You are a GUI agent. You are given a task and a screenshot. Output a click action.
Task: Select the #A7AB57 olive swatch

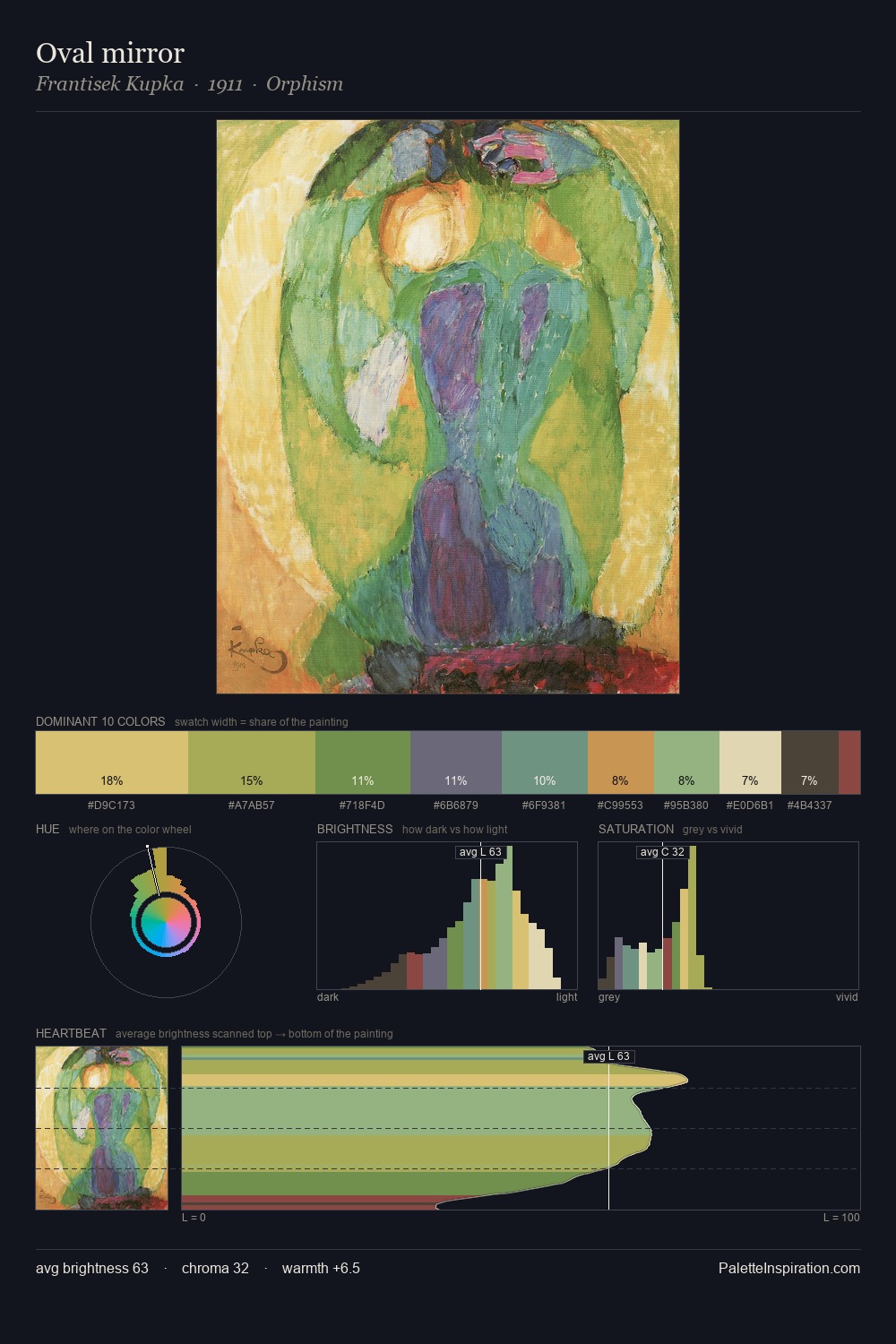tap(252, 762)
